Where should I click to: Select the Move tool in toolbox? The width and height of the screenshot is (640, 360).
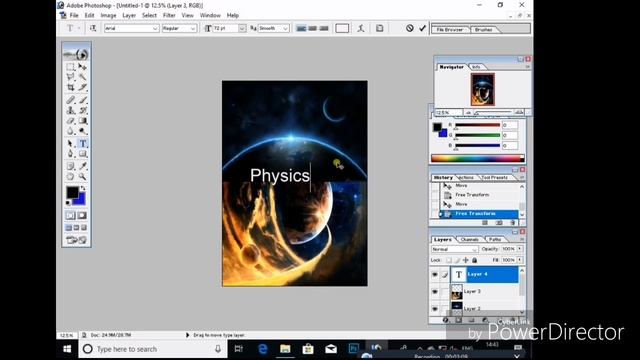pos(82,66)
